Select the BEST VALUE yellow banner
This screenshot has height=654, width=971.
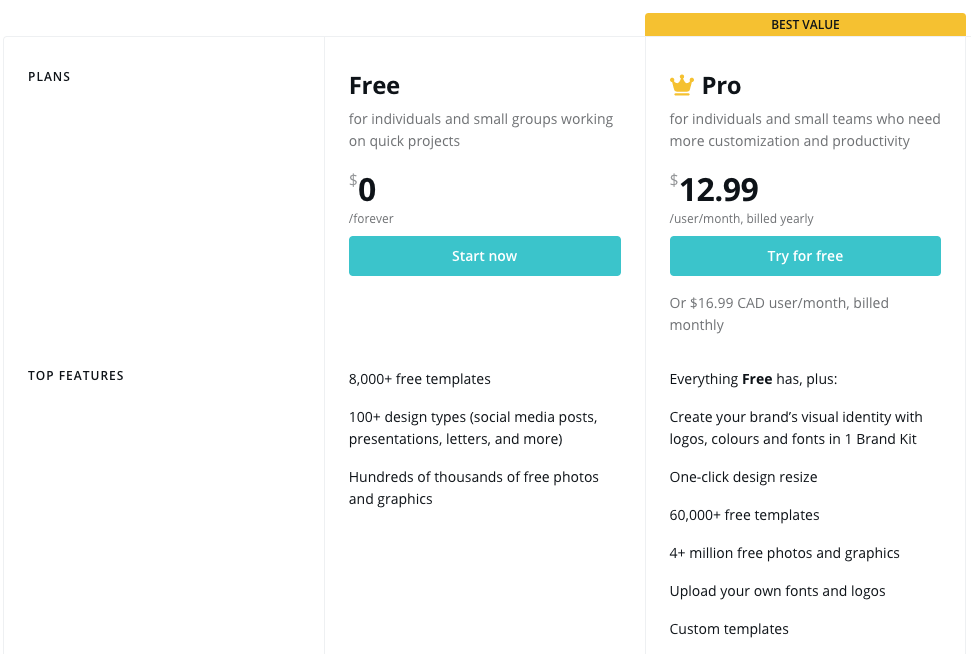coord(805,25)
